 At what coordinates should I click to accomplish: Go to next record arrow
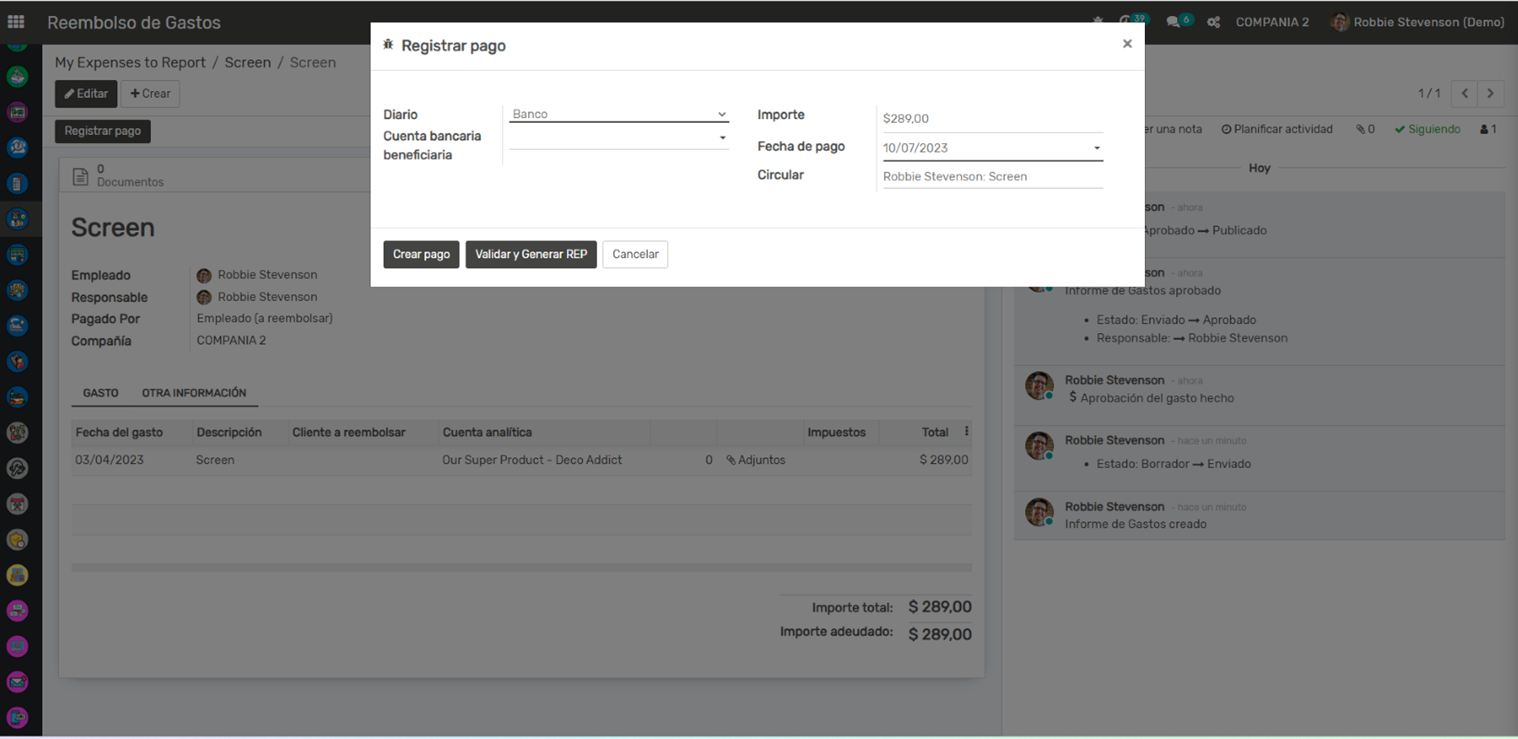click(1490, 93)
